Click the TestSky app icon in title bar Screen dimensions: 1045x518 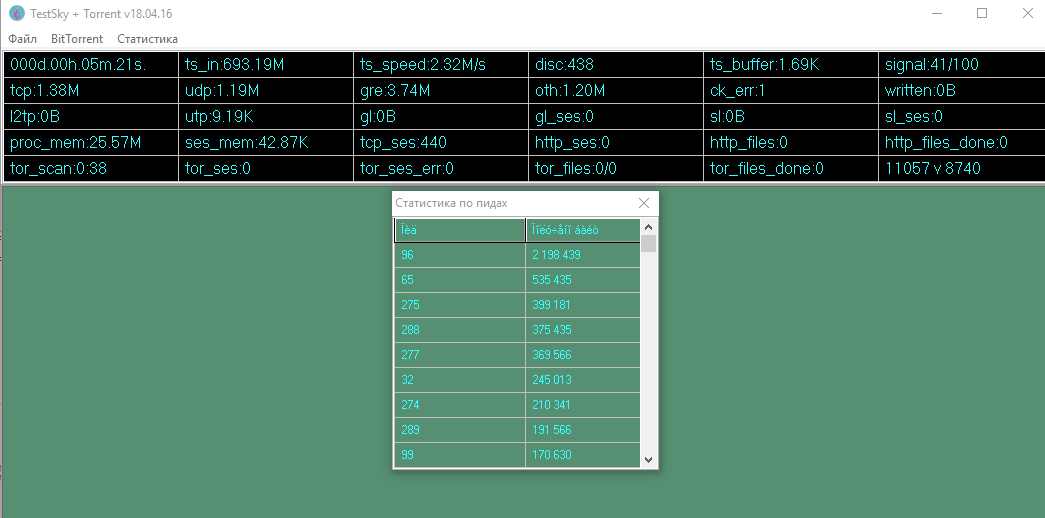17,13
